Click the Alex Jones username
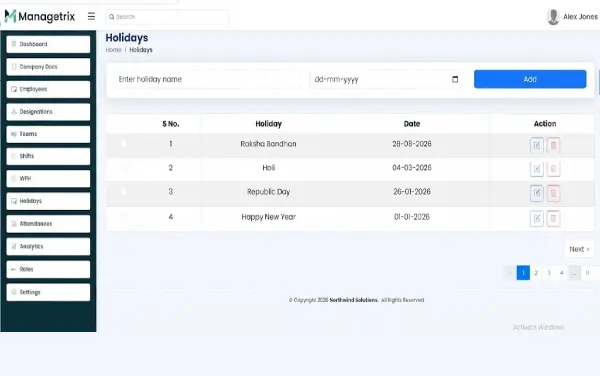The width and height of the screenshot is (600, 376). [580, 17]
